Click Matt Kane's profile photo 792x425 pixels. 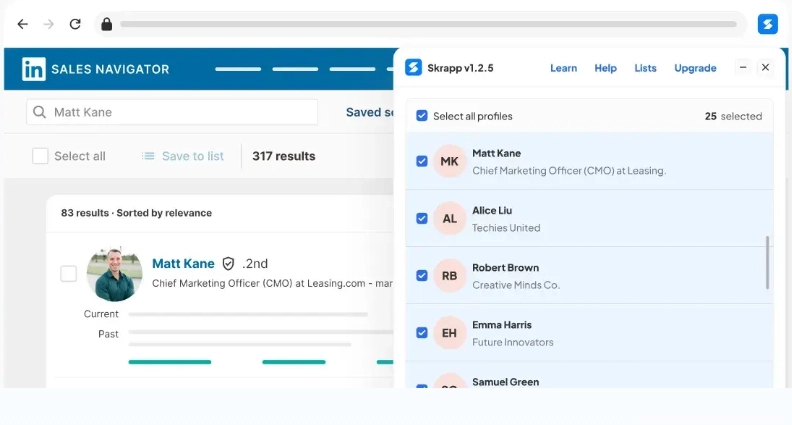[114, 274]
